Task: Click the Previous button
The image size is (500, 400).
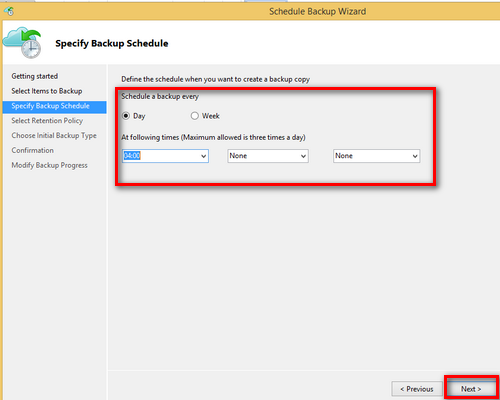Action: pyautogui.click(x=417, y=389)
